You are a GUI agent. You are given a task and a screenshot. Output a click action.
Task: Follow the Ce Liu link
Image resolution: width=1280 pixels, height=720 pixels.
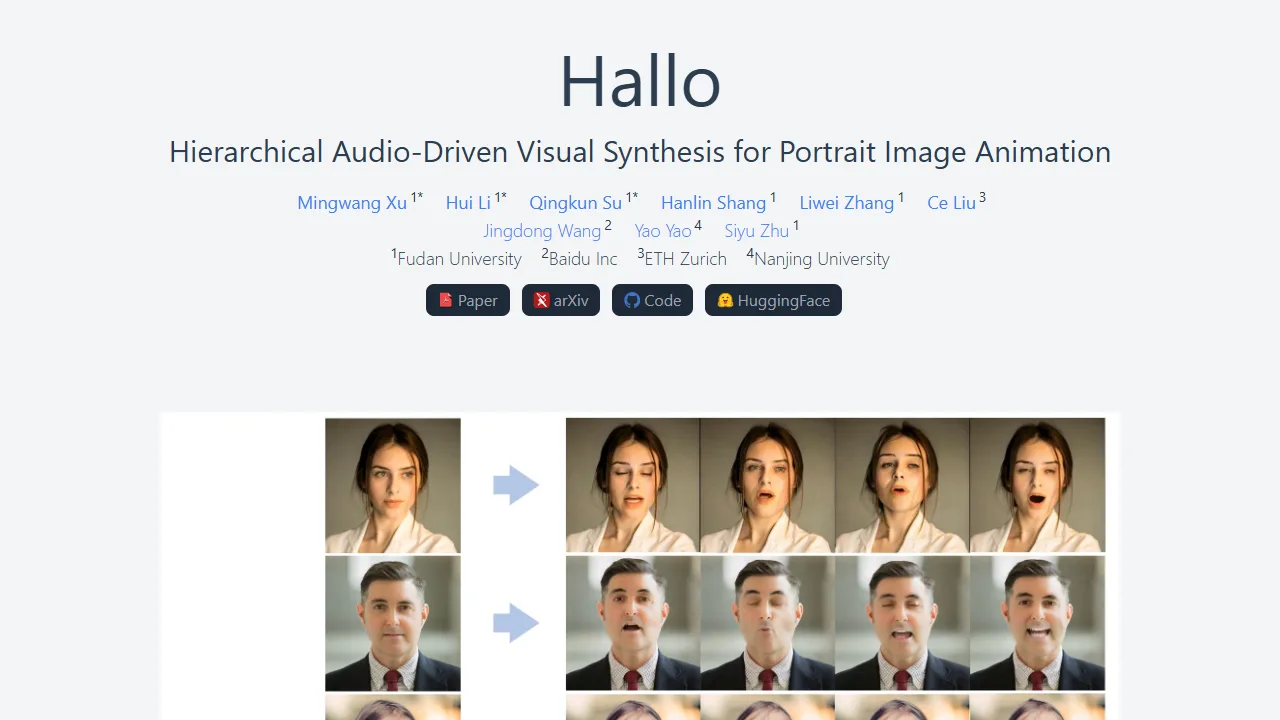click(x=951, y=203)
